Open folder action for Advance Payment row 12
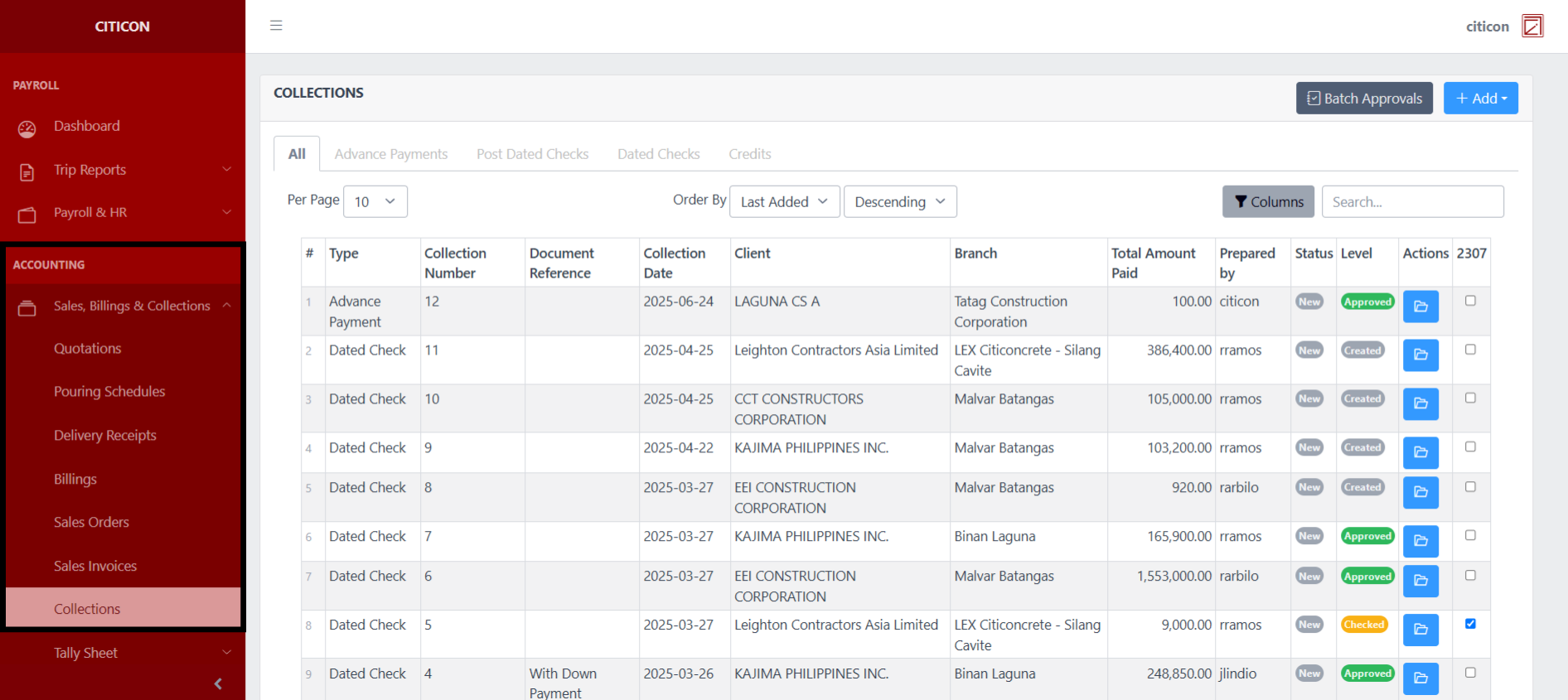This screenshot has height=700, width=1568. pyautogui.click(x=1420, y=307)
